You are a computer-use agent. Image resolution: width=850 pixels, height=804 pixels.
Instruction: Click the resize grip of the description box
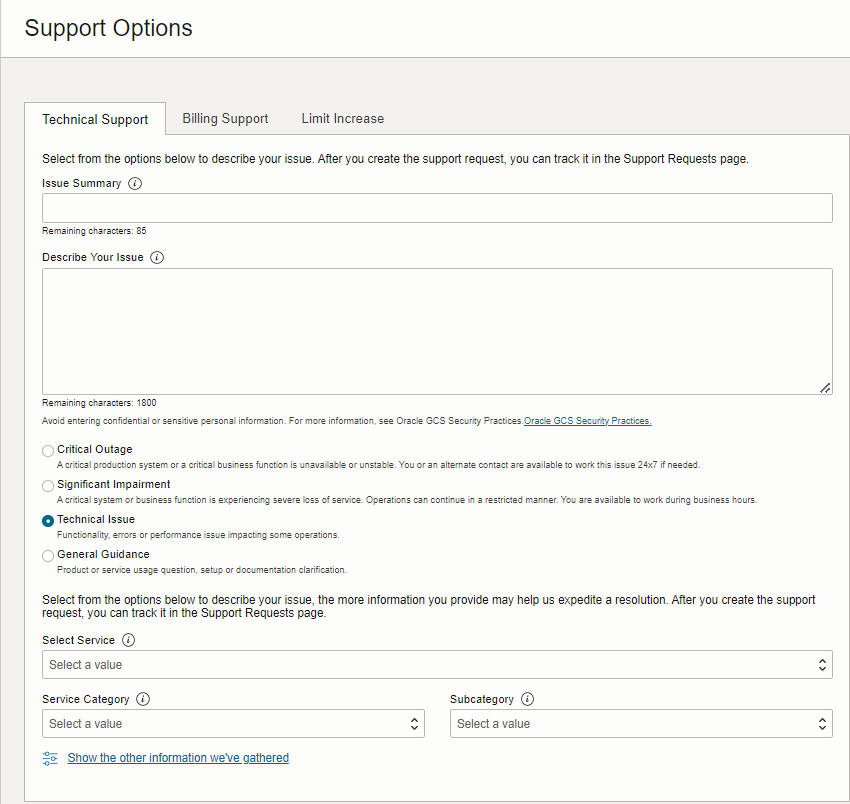(825, 388)
